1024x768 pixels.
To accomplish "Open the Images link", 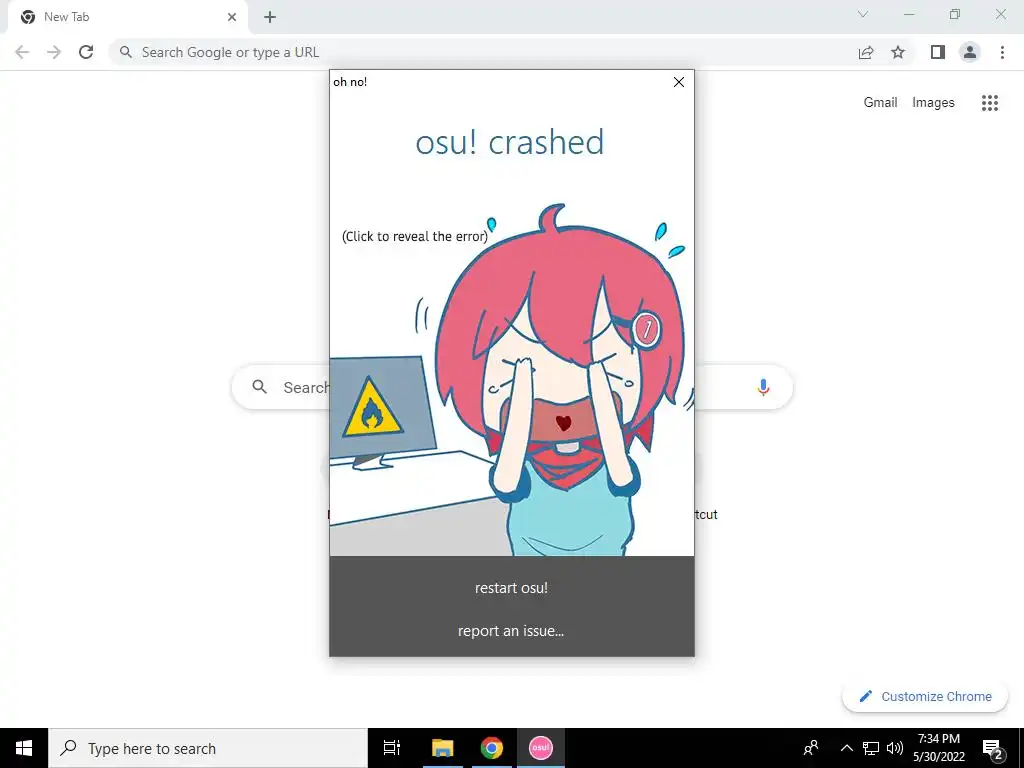I will click(933, 103).
